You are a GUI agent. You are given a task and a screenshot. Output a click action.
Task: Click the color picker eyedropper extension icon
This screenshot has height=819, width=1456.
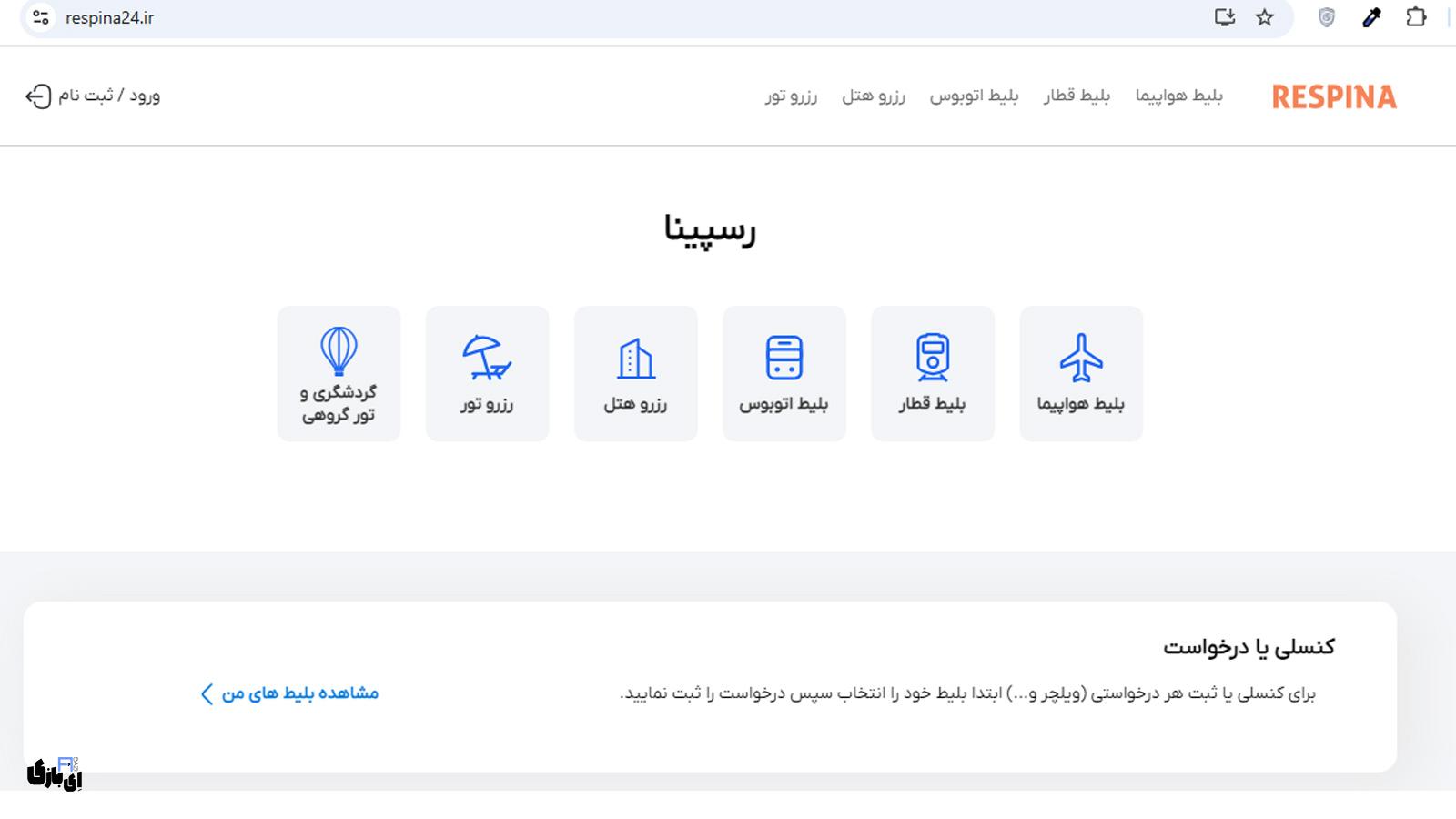coord(1371,17)
